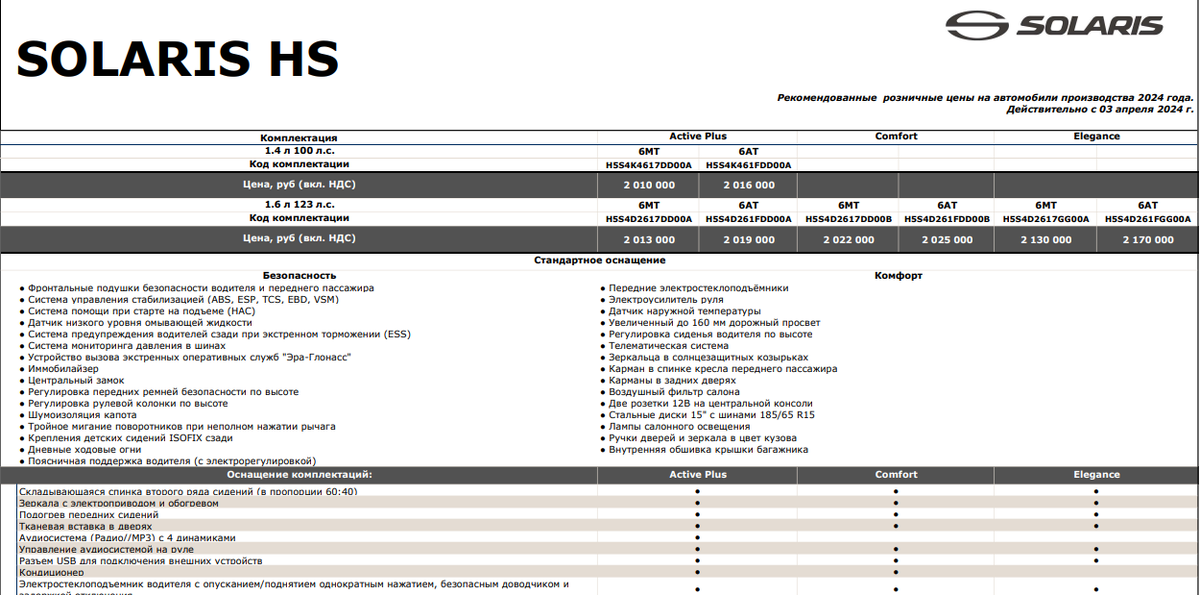Viewport: 1200px width, 595px height.
Task: Click the 'Кондиционер' row label
Action: pos(51,572)
